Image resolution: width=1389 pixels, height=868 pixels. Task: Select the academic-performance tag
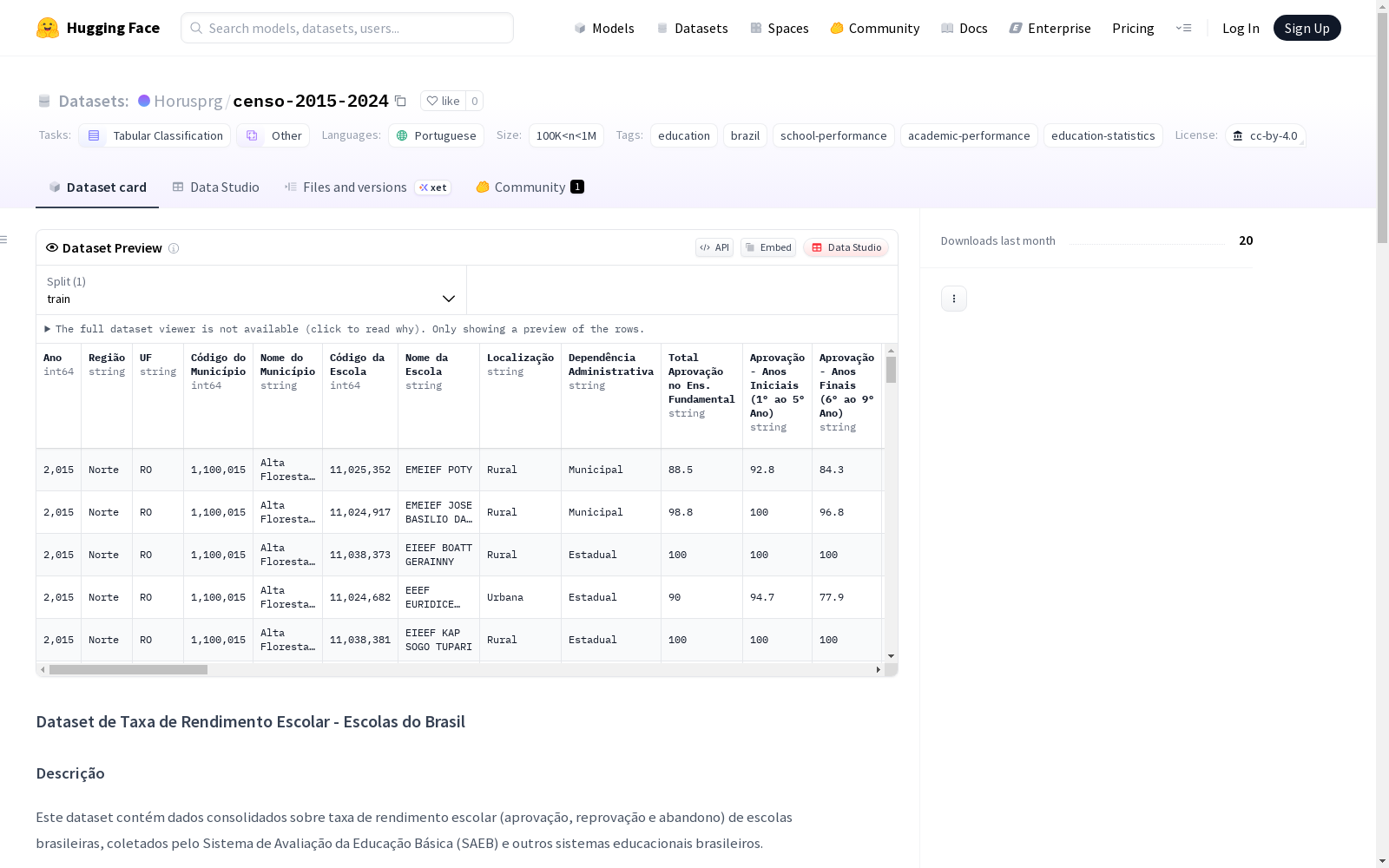pos(969,135)
